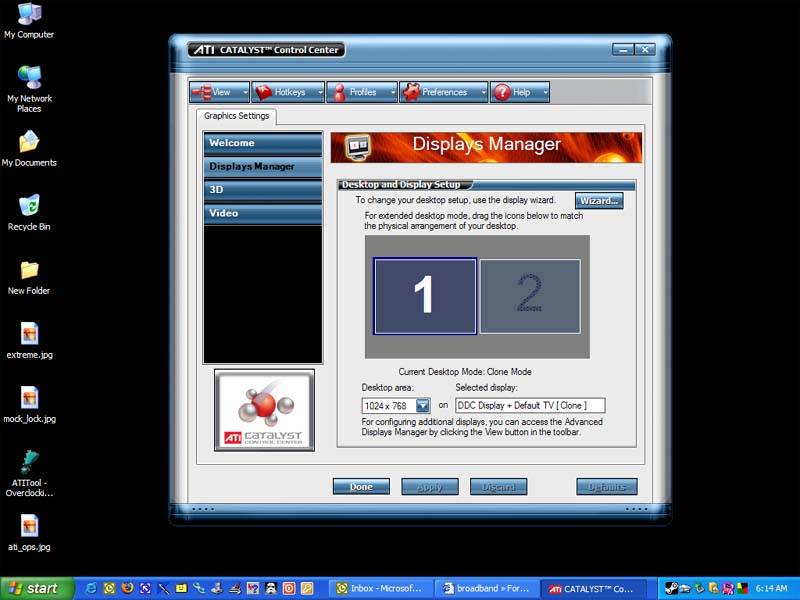Open the Hotkeys toolbar menu
800x600 pixels.
coord(288,92)
